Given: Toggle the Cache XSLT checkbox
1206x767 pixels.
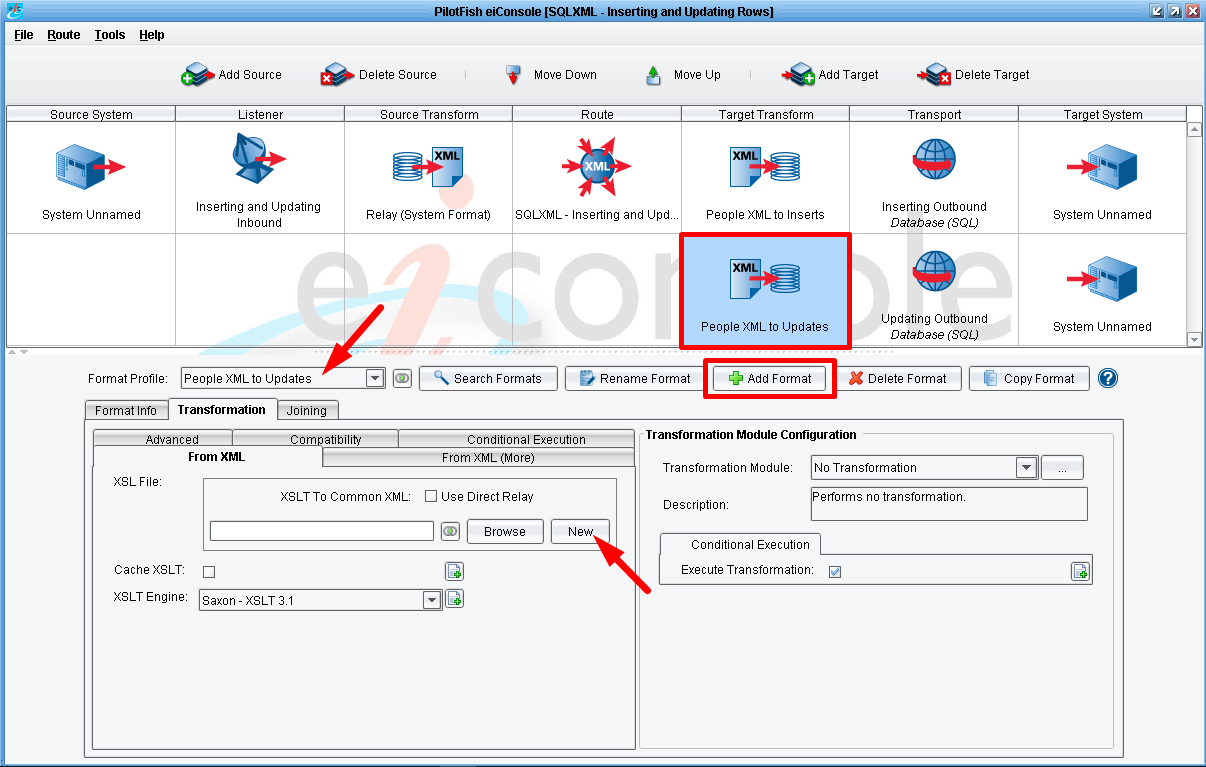Looking at the screenshot, I should (209, 572).
